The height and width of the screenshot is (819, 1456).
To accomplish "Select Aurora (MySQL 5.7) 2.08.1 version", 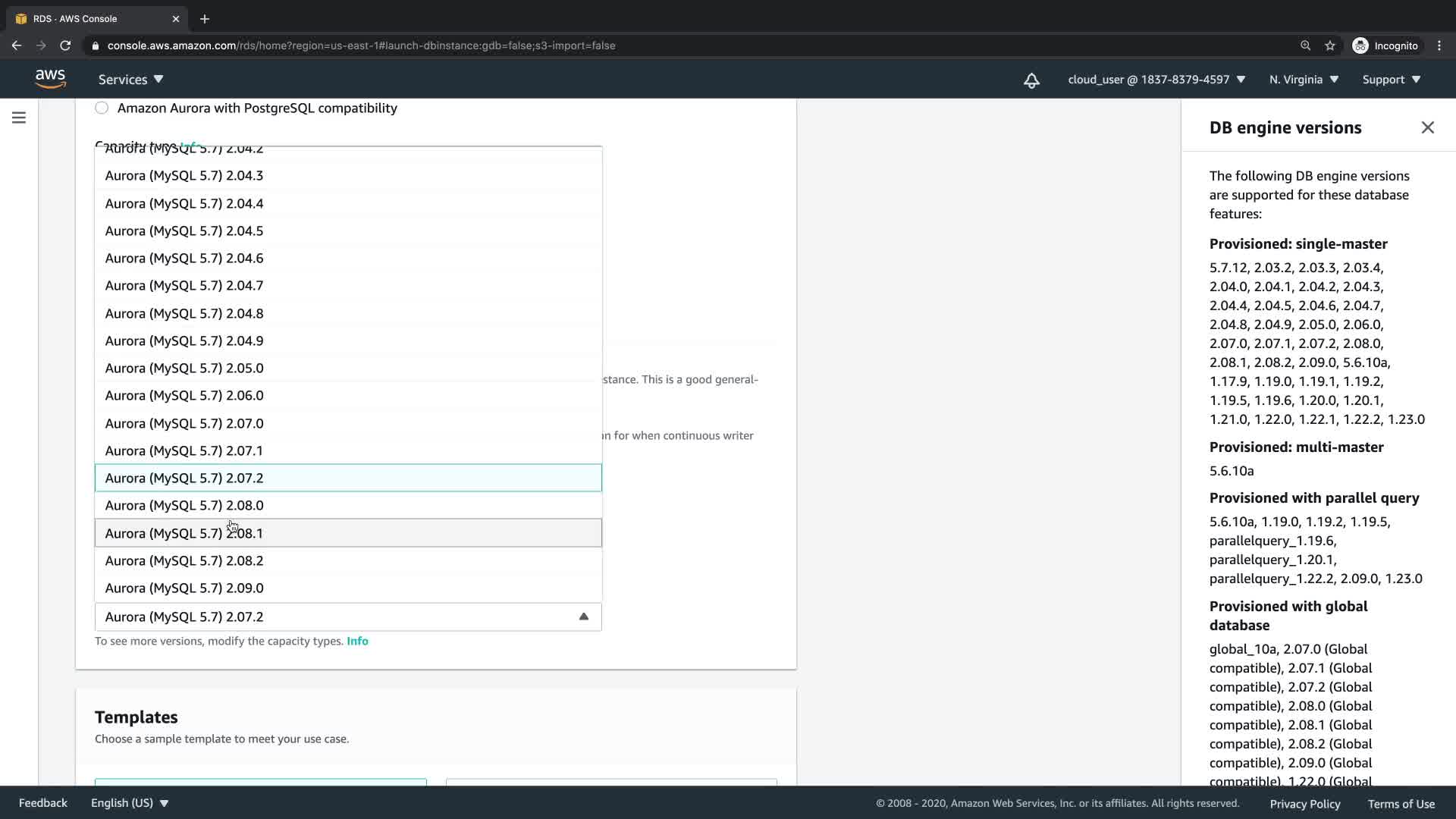I will 184,533.
